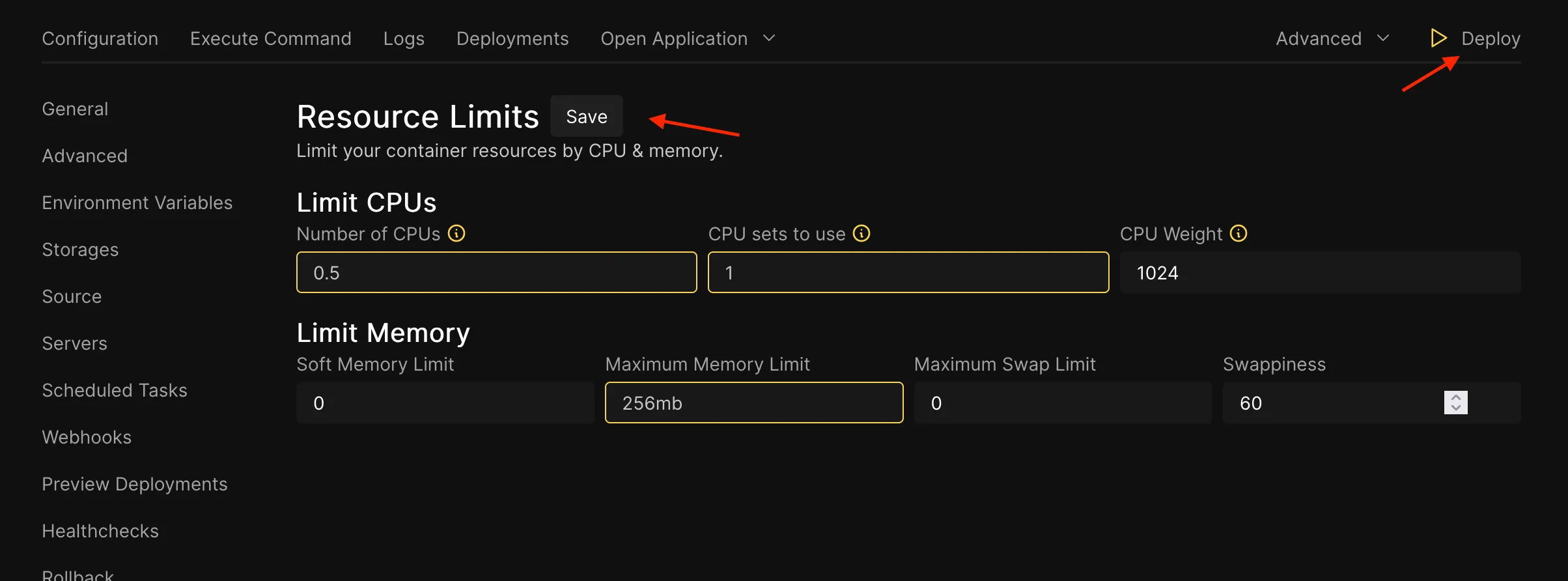1568x581 pixels.
Task: Go to Webhooks section
Action: (87, 437)
